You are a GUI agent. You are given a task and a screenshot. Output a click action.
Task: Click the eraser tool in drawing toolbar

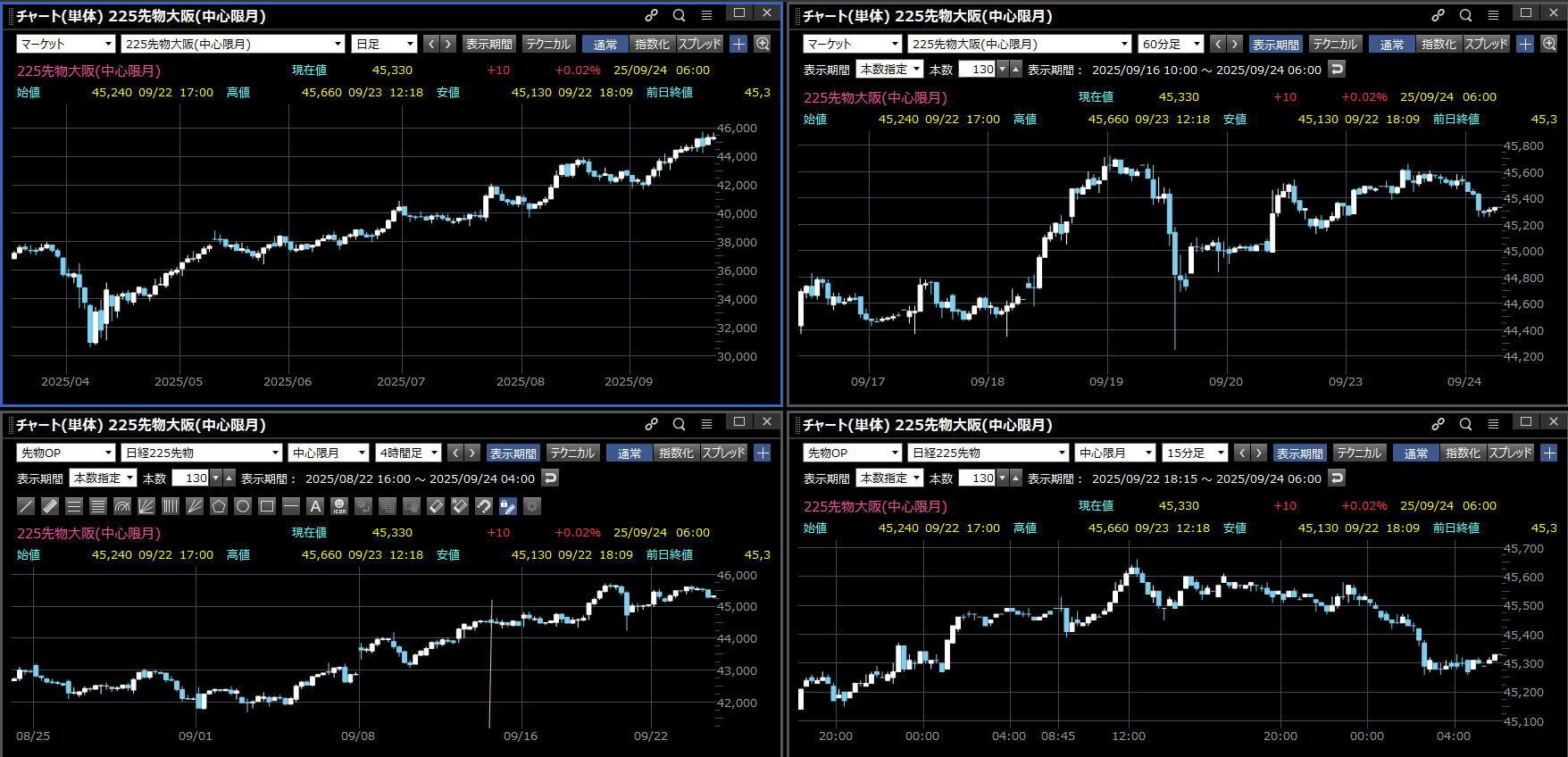436,506
